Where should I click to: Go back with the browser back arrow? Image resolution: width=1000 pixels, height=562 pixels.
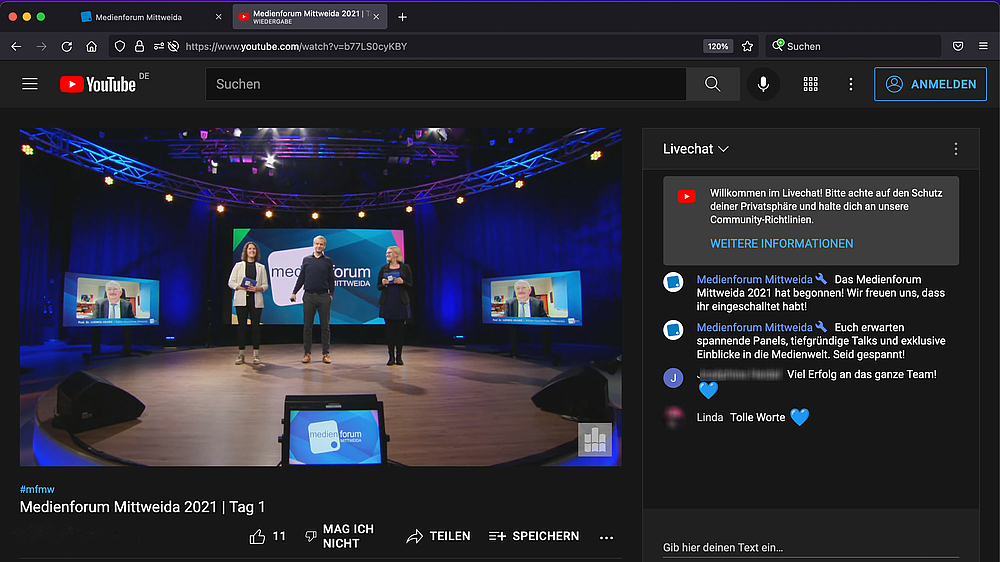pyautogui.click(x=17, y=47)
